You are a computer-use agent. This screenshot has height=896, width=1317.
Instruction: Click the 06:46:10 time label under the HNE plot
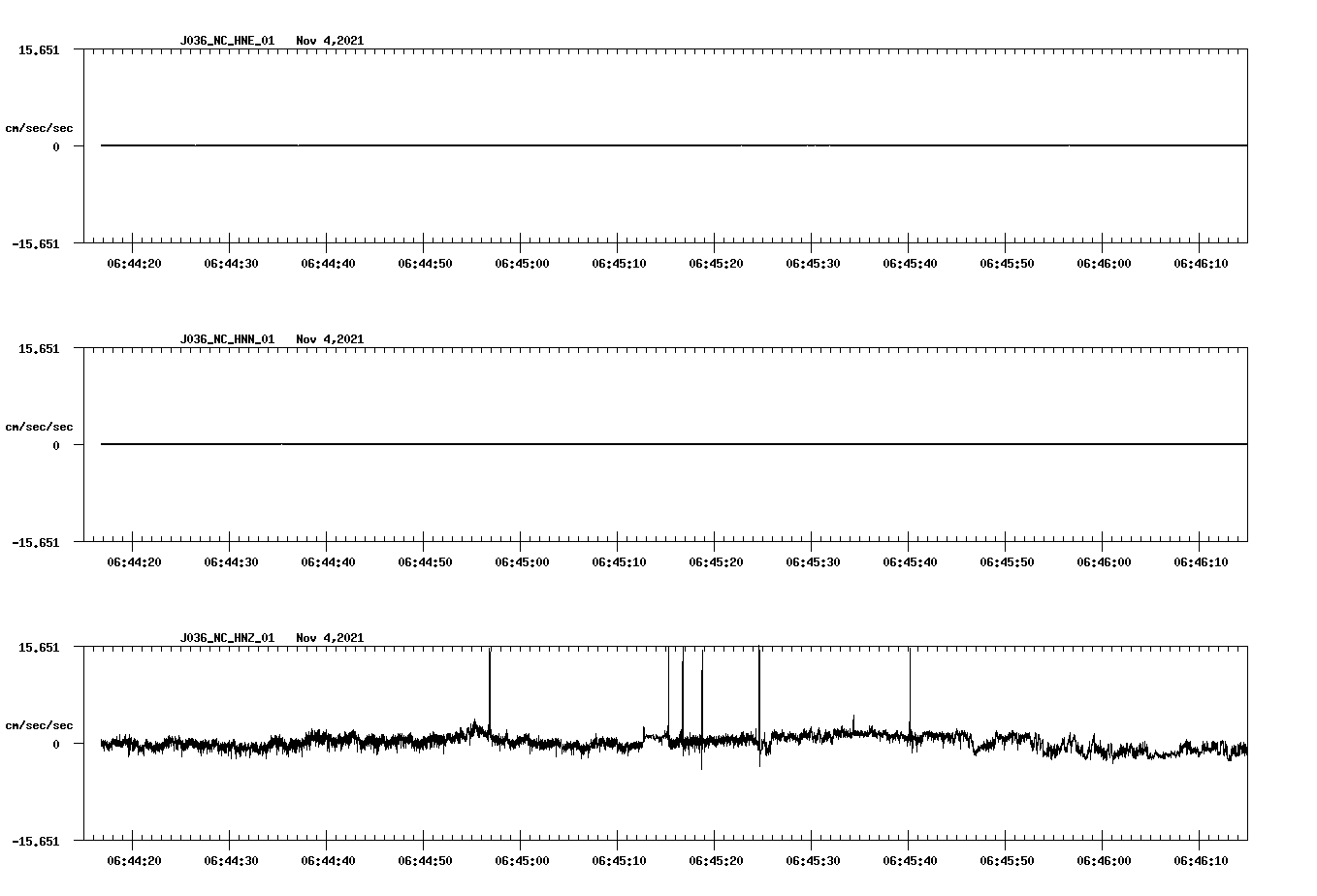pos(1201,264)
